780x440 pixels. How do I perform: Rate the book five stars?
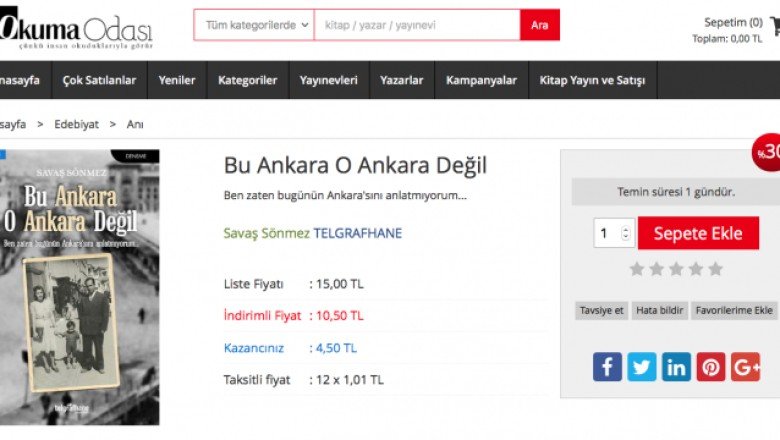tap(715, 269)
